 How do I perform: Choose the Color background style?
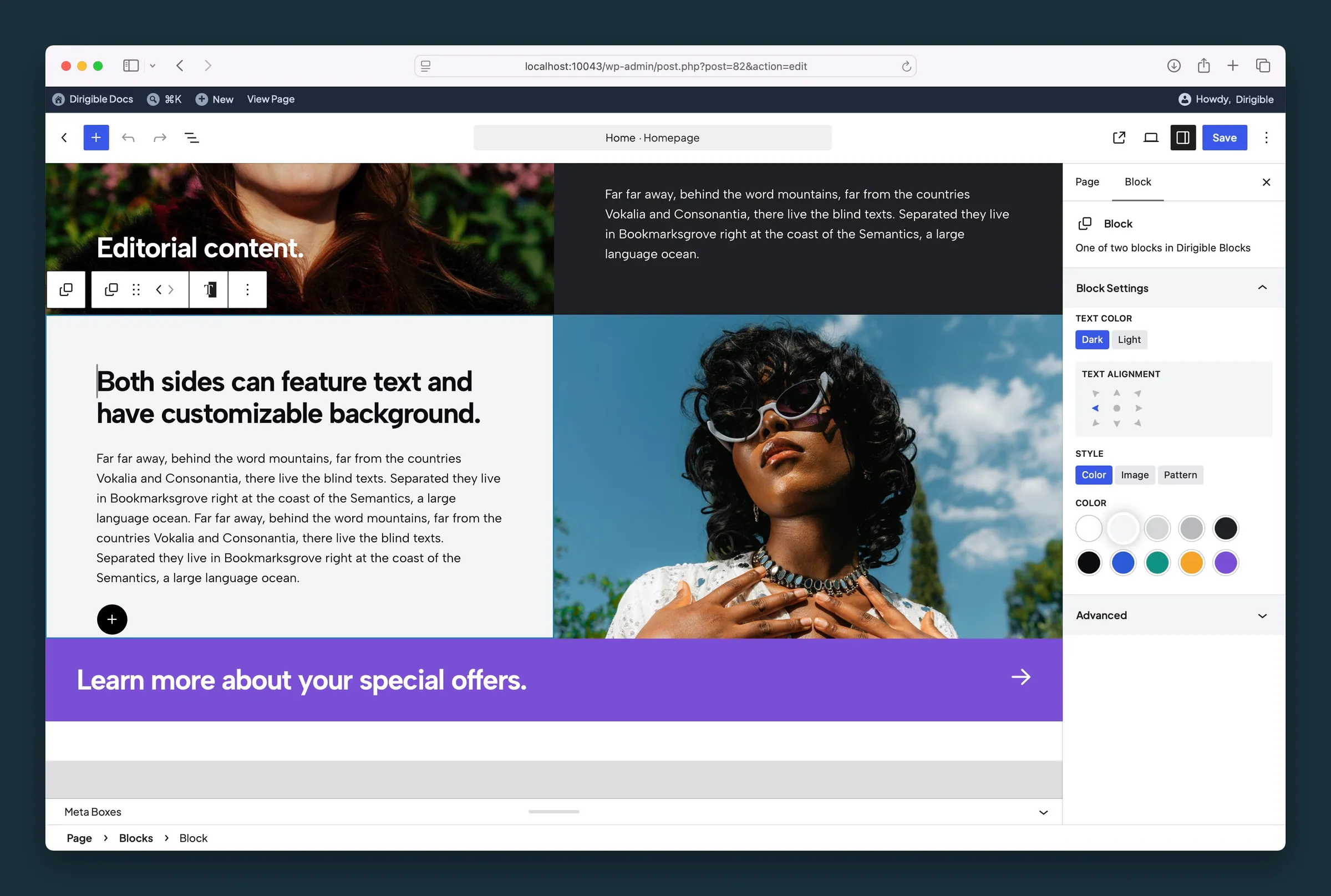[1094, 475]
